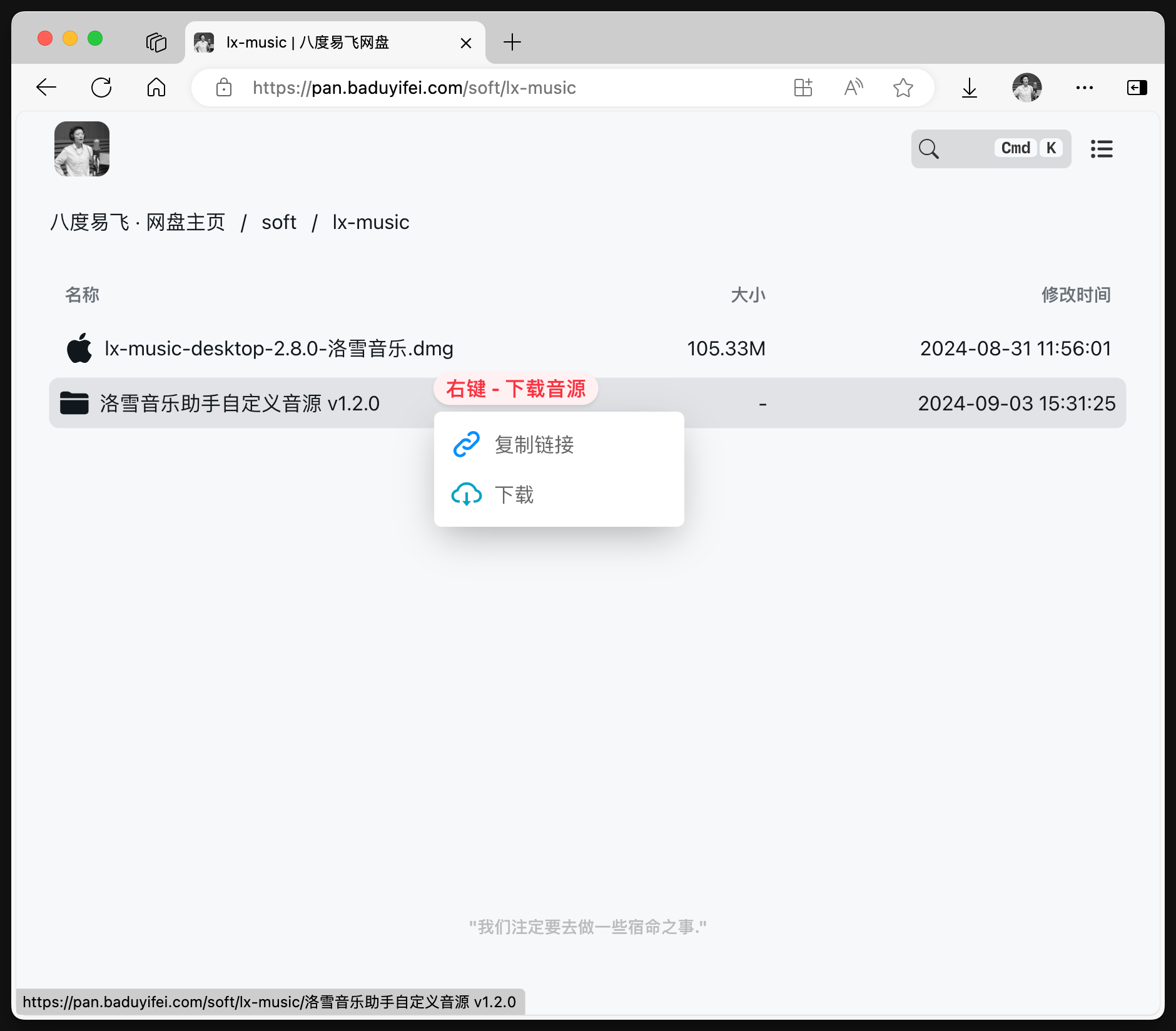Click the cloud download icon
The width and height of the screenshot is (1176, 1031).
467,494
